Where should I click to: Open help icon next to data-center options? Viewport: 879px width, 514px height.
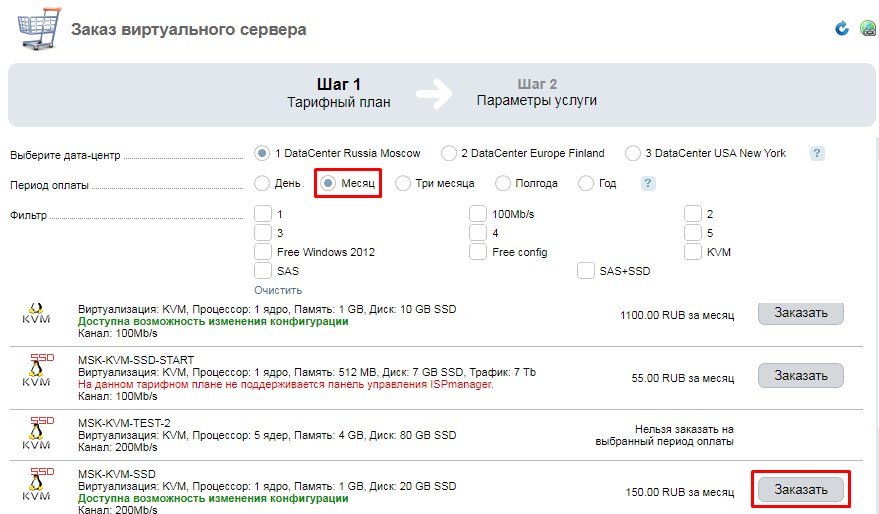coord(817,154)
